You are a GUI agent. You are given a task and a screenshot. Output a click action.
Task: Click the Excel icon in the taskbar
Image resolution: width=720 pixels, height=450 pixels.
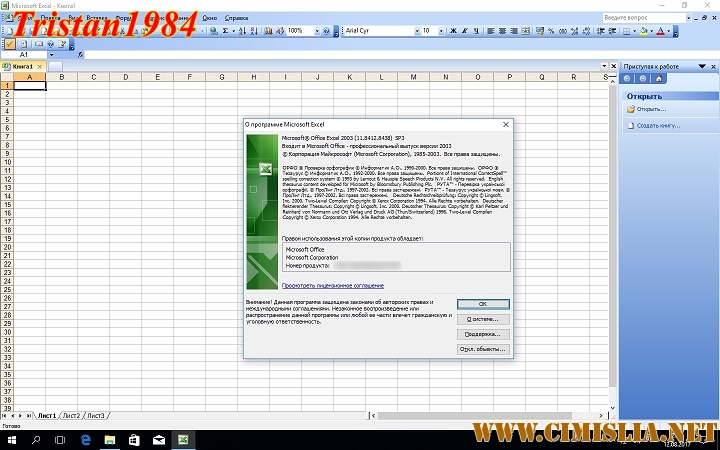coord(184,439)
